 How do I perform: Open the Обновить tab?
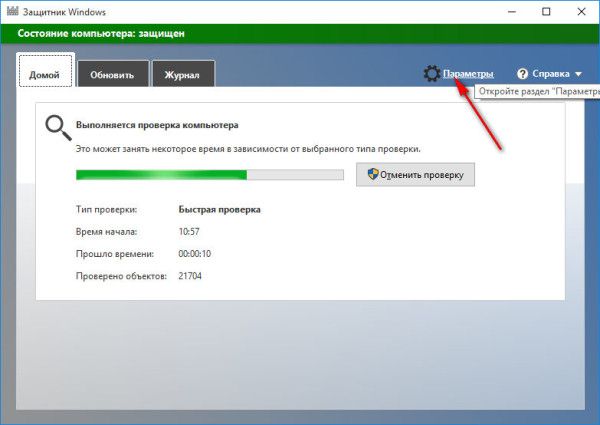pyautogui.click(x=112, y=74)
